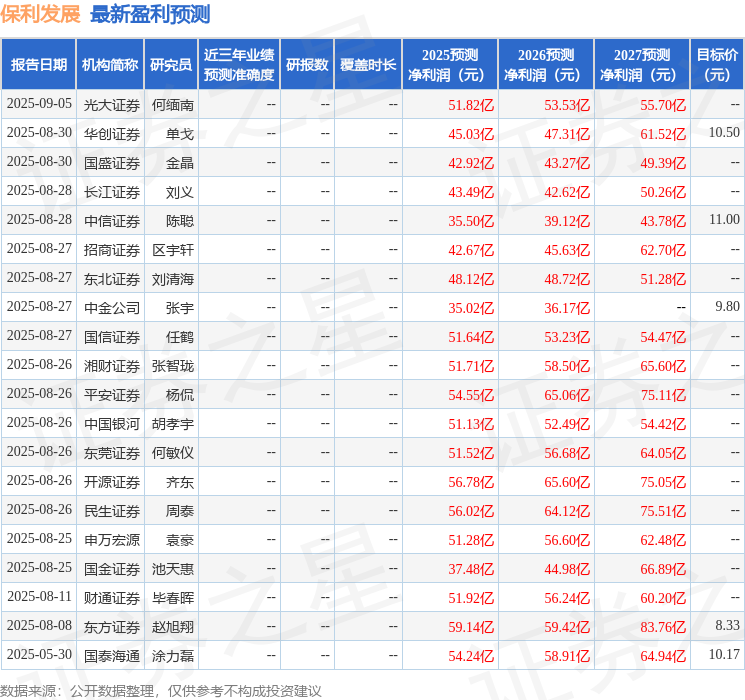
Task: Select 申万宏源 institution cell
Action: pyautogui.click(x=112, y=540)
